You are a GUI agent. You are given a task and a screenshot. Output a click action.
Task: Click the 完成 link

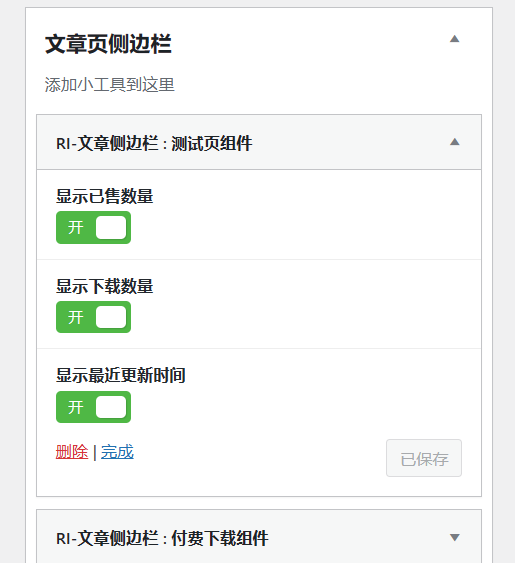coord(117,452)
